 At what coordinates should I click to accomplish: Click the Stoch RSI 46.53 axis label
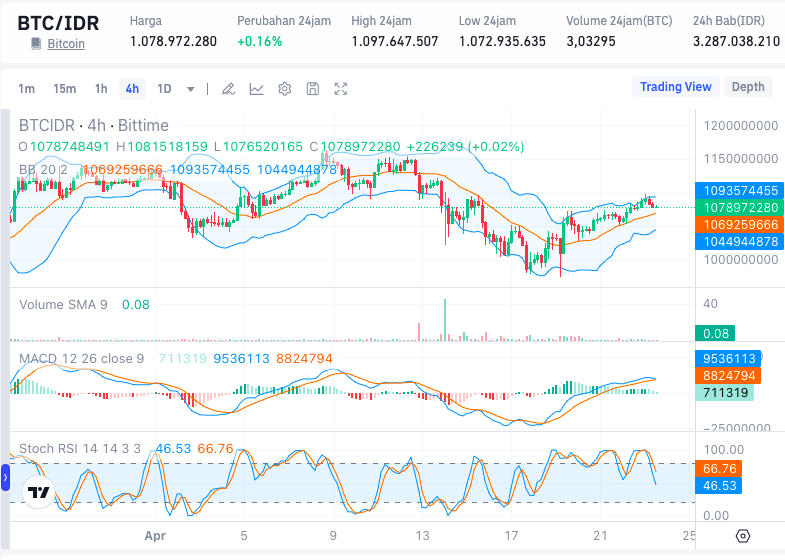click(x=719, y=485)
